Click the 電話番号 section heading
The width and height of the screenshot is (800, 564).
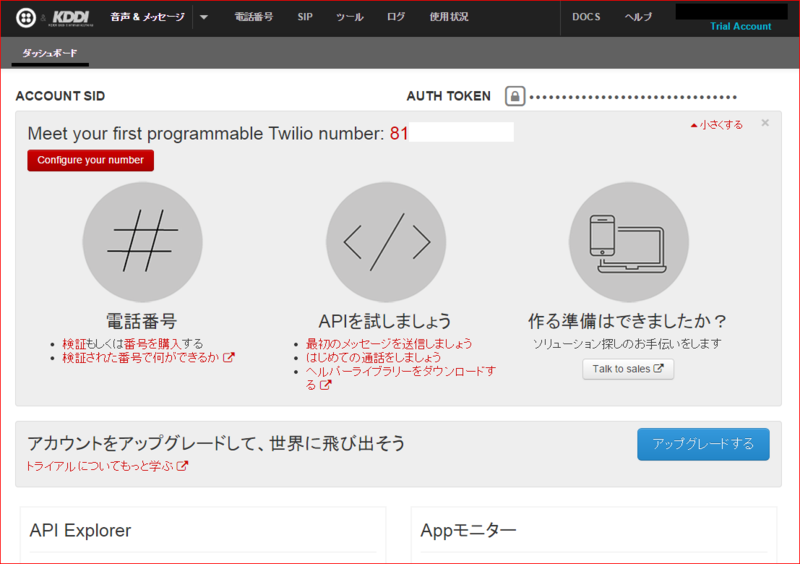[142, 322]
